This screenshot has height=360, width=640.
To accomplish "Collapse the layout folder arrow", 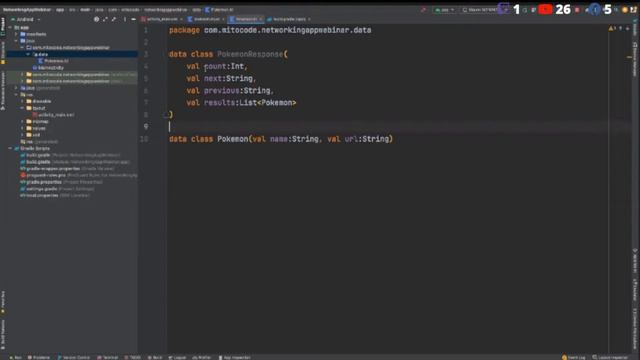I will [x=22, y=108].
